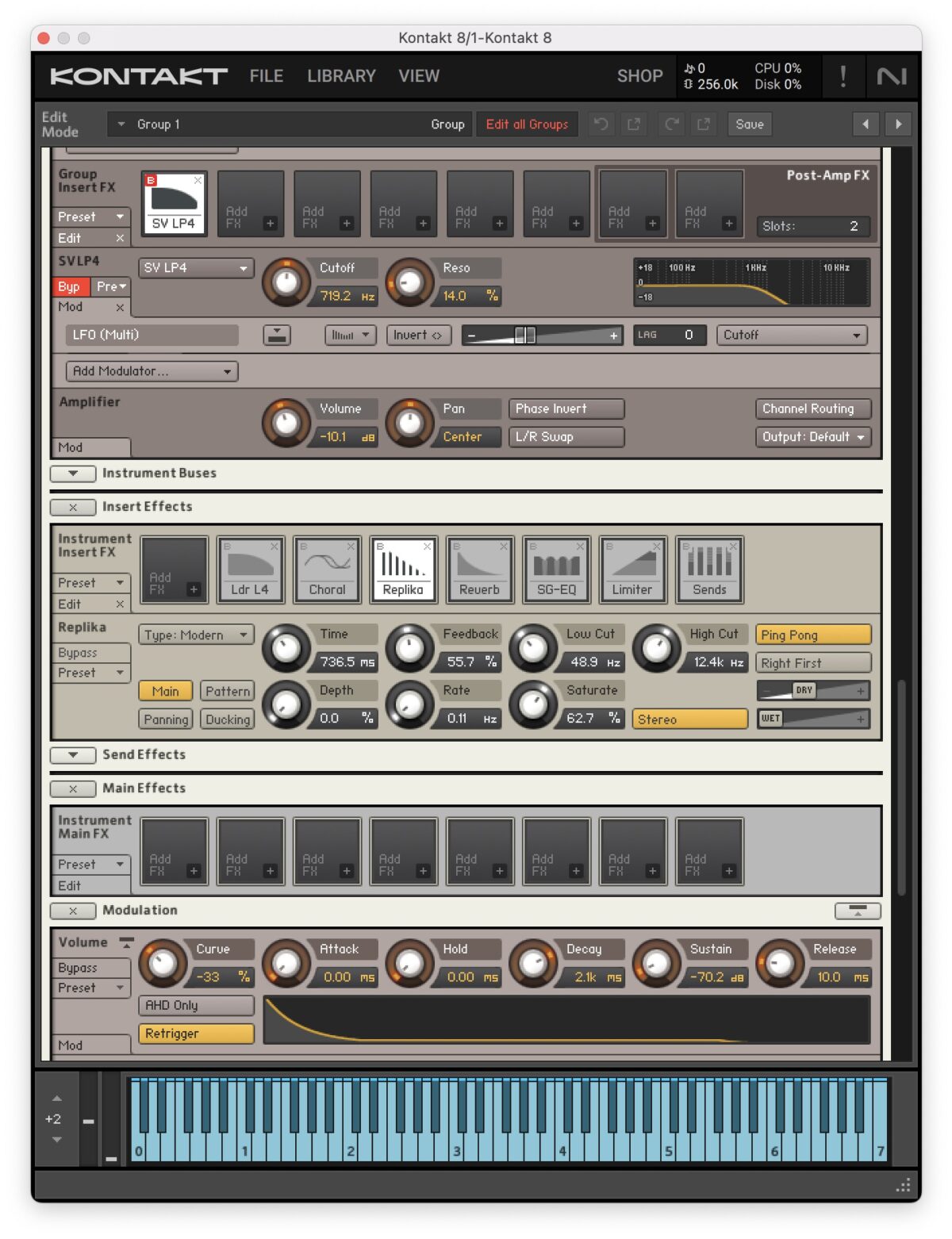This screenshot has height=1239, width=952.
Task: Click the Saturate knob
Action: point(533,704)
